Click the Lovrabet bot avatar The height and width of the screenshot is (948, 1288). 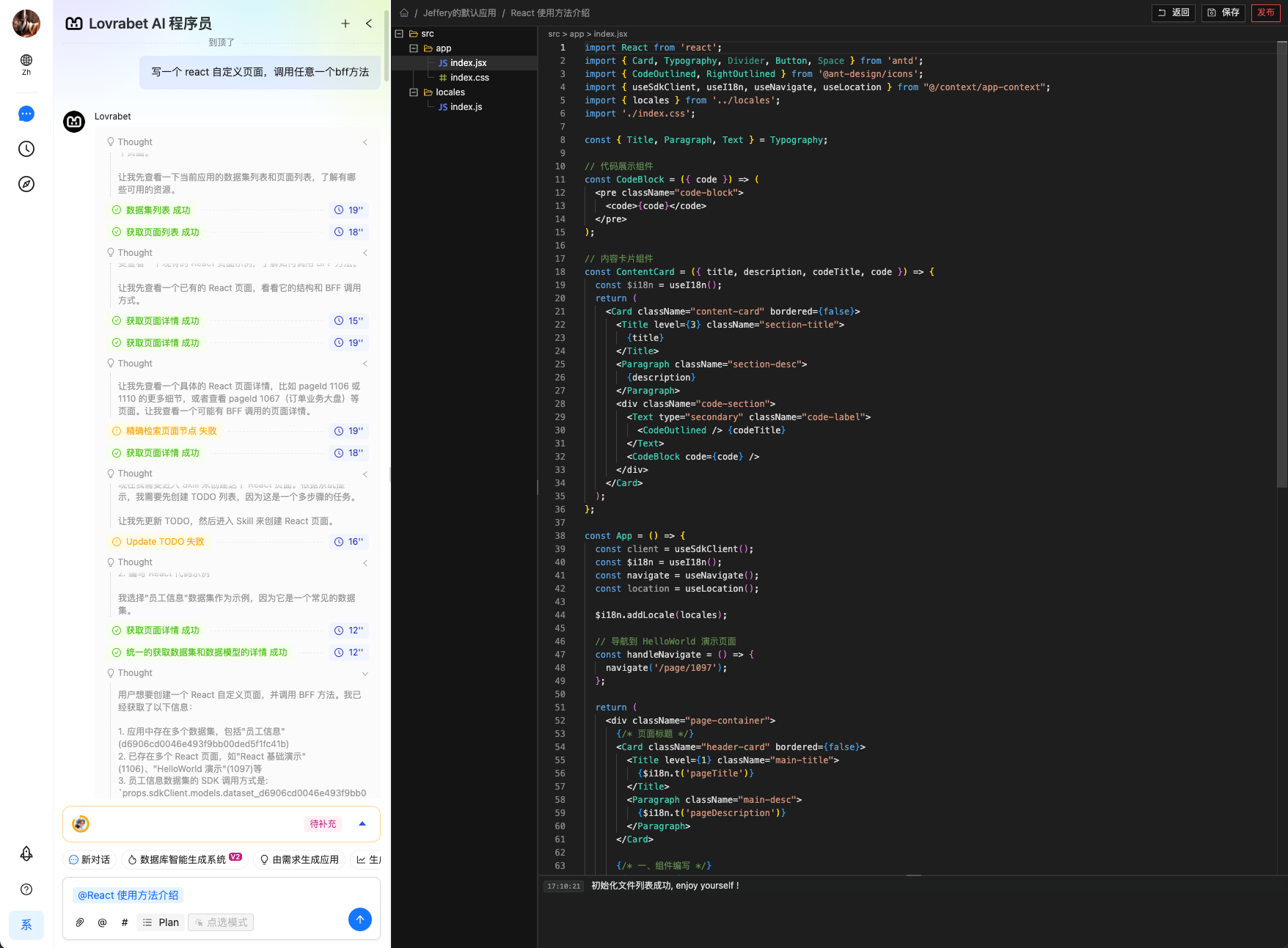(74, 122)
